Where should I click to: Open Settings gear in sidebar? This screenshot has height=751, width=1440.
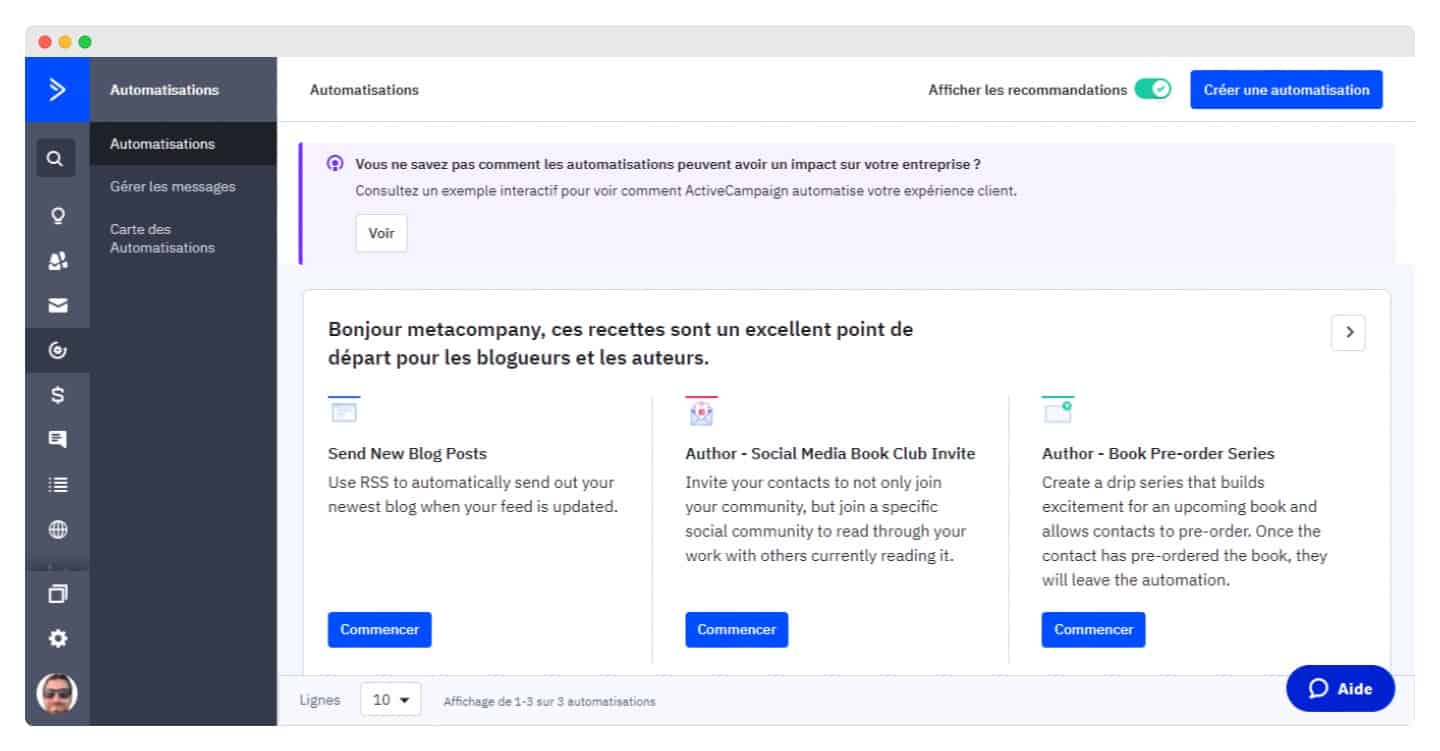pyautogui.click(x=57, y=638)
